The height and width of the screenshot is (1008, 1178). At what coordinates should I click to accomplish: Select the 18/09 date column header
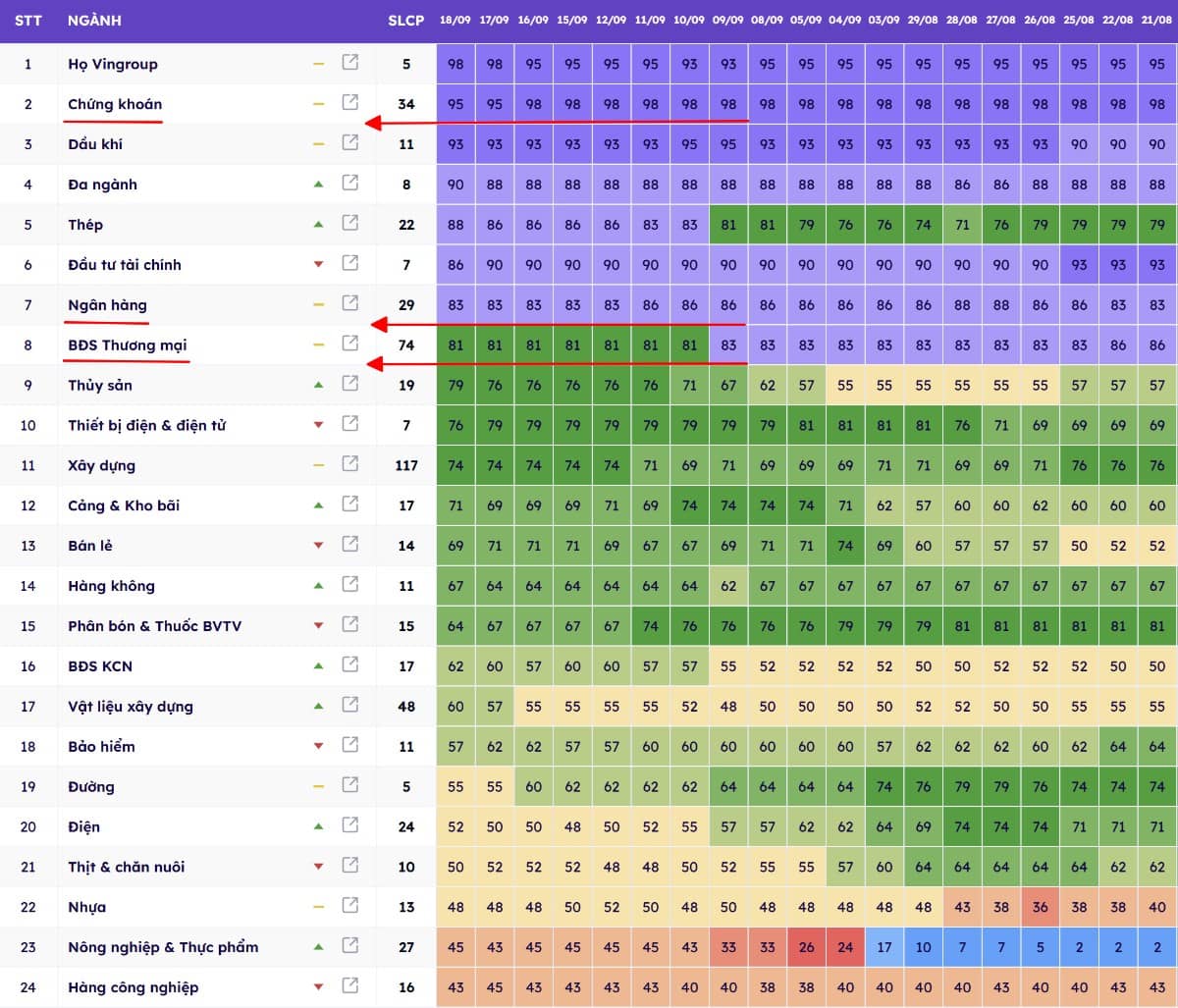455,21
